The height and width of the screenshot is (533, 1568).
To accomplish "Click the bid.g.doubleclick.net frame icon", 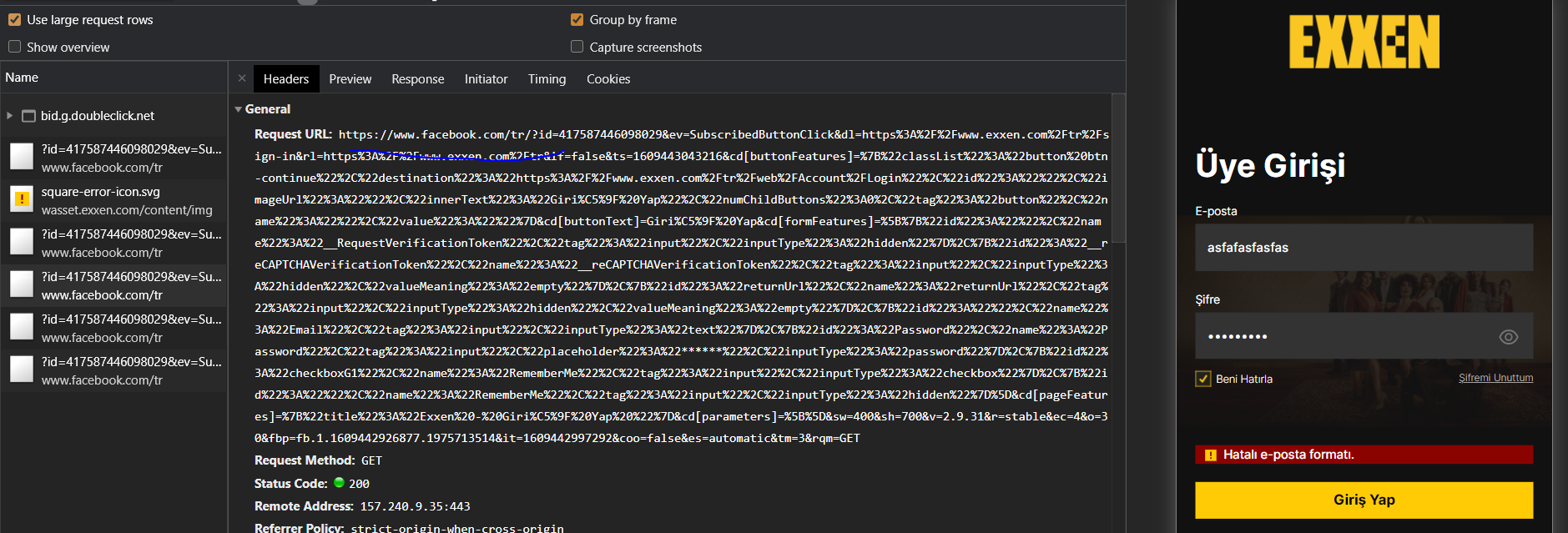I will [x=28, y=116].
